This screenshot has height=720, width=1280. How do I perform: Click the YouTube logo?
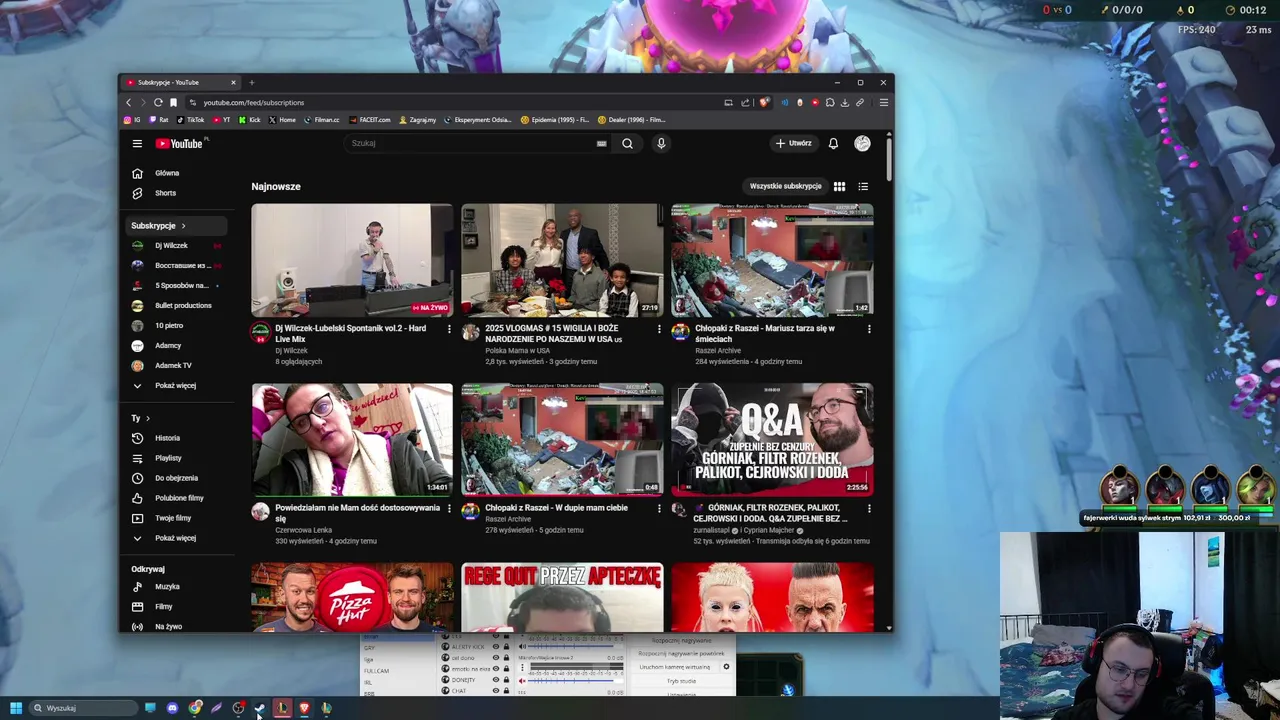click(x=179, y=143)
